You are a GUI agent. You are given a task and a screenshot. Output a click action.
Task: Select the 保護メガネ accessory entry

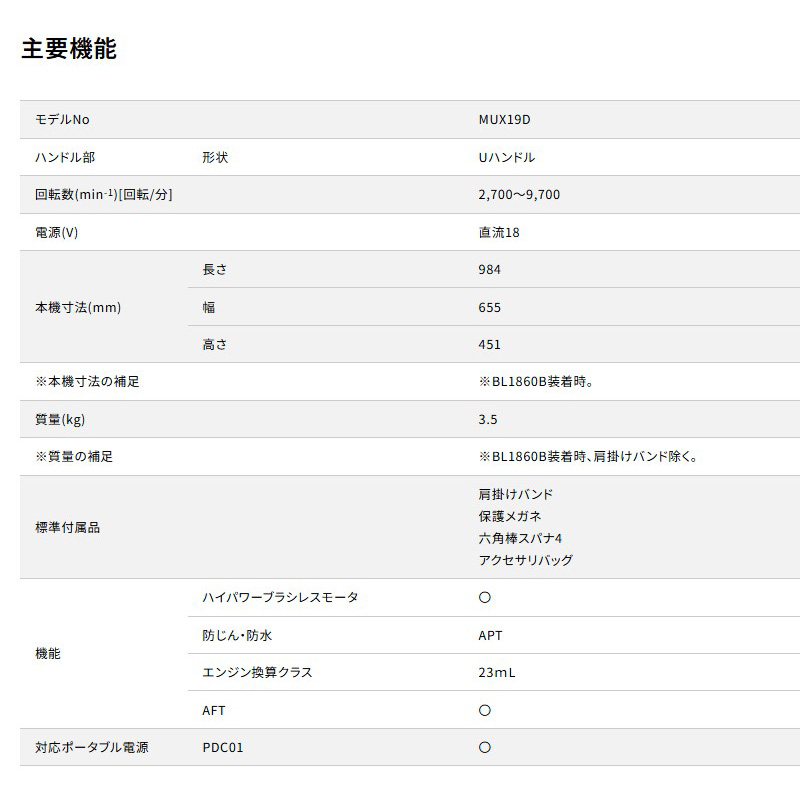click(509, 516)
